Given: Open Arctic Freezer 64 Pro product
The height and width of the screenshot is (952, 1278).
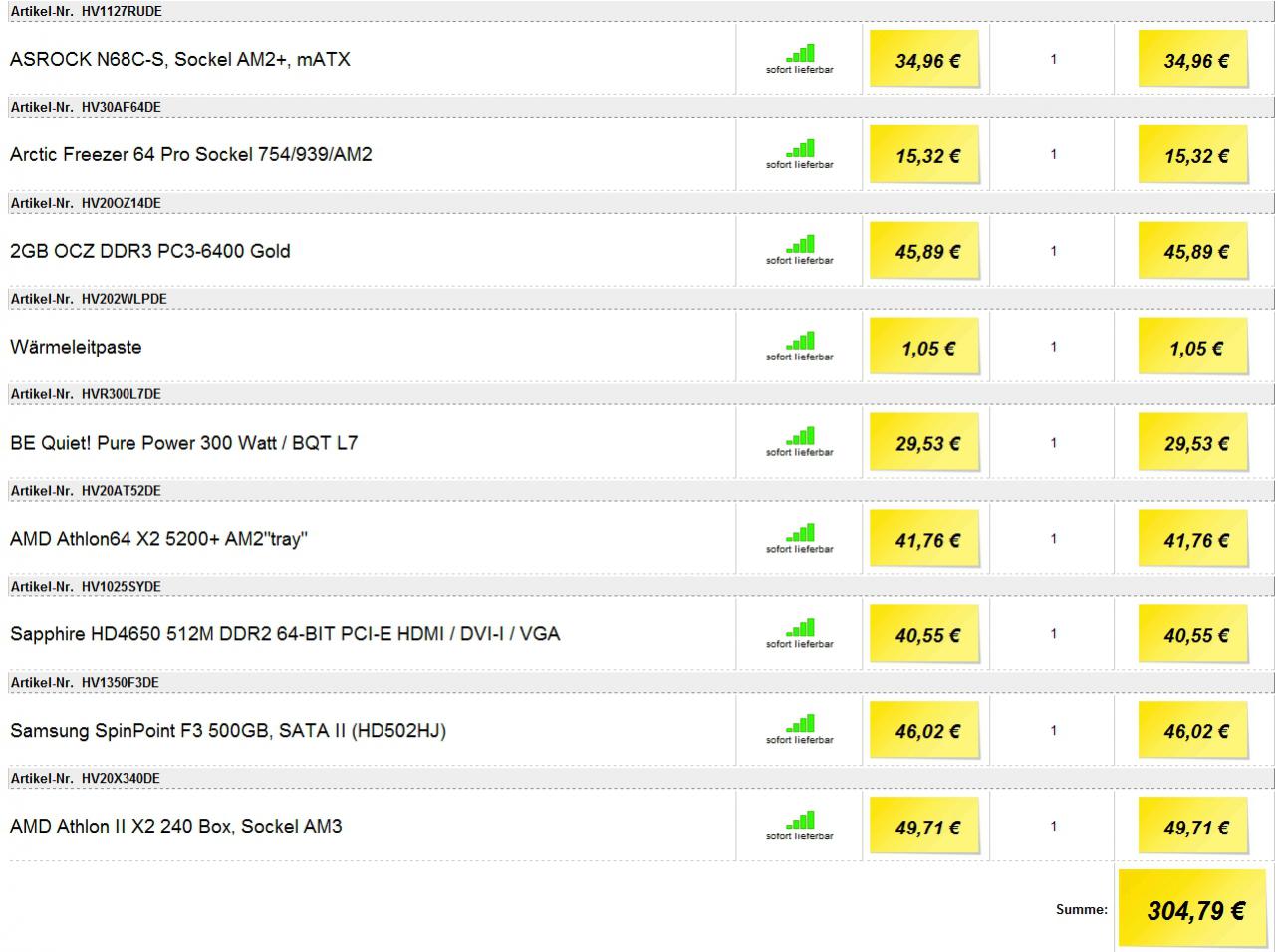Looking at the screenshot, I should coord(191,155).
